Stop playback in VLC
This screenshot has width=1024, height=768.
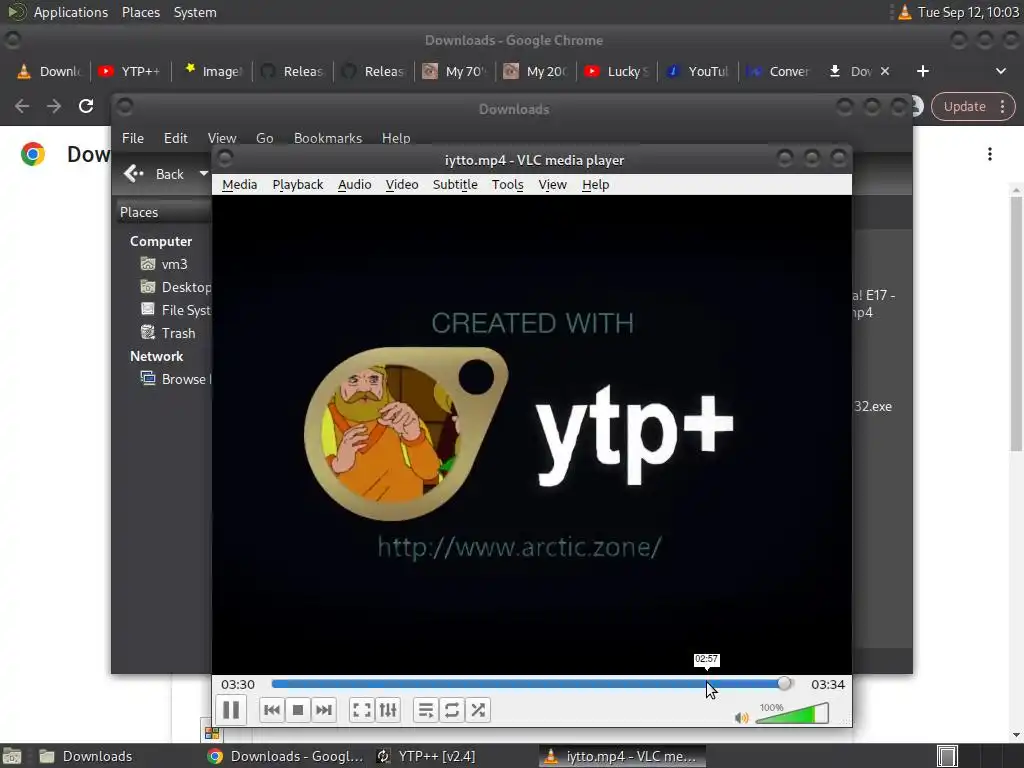pyautogui.click(x=298, y=710)
